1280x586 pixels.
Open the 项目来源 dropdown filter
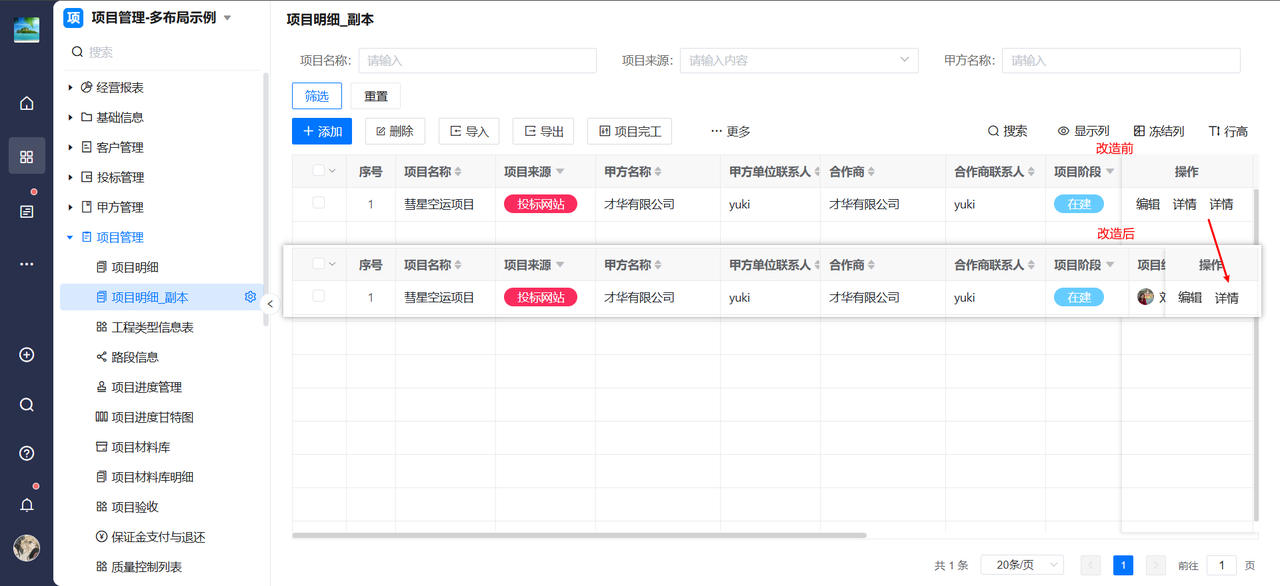[x=799, y=60]
